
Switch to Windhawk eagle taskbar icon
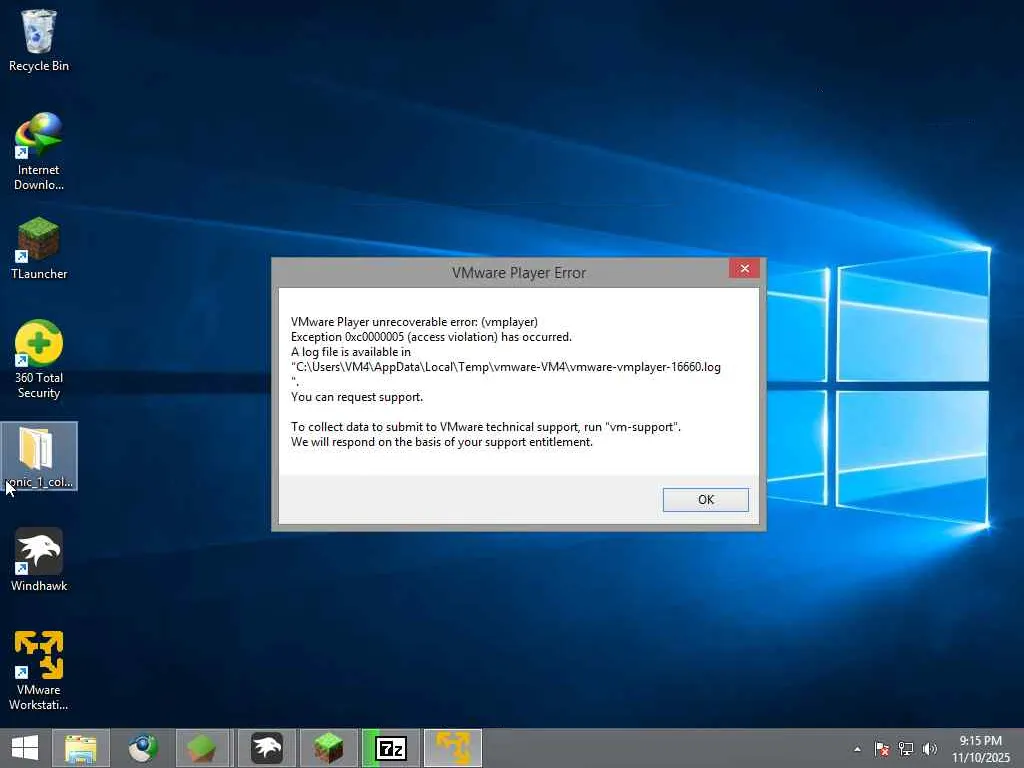pyautogui.click(x=266, y=748)
